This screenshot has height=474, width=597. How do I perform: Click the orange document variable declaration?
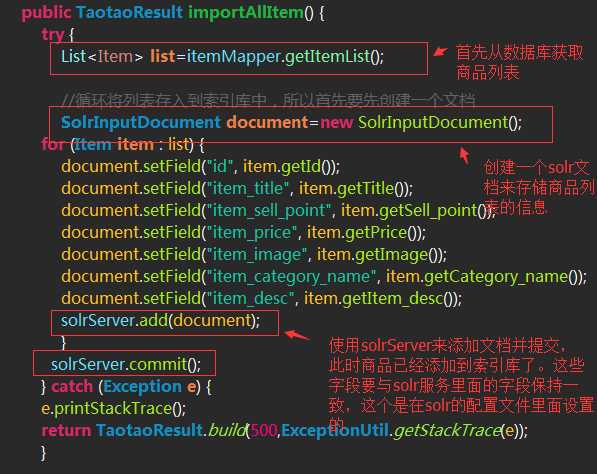(x=267, y=122)
